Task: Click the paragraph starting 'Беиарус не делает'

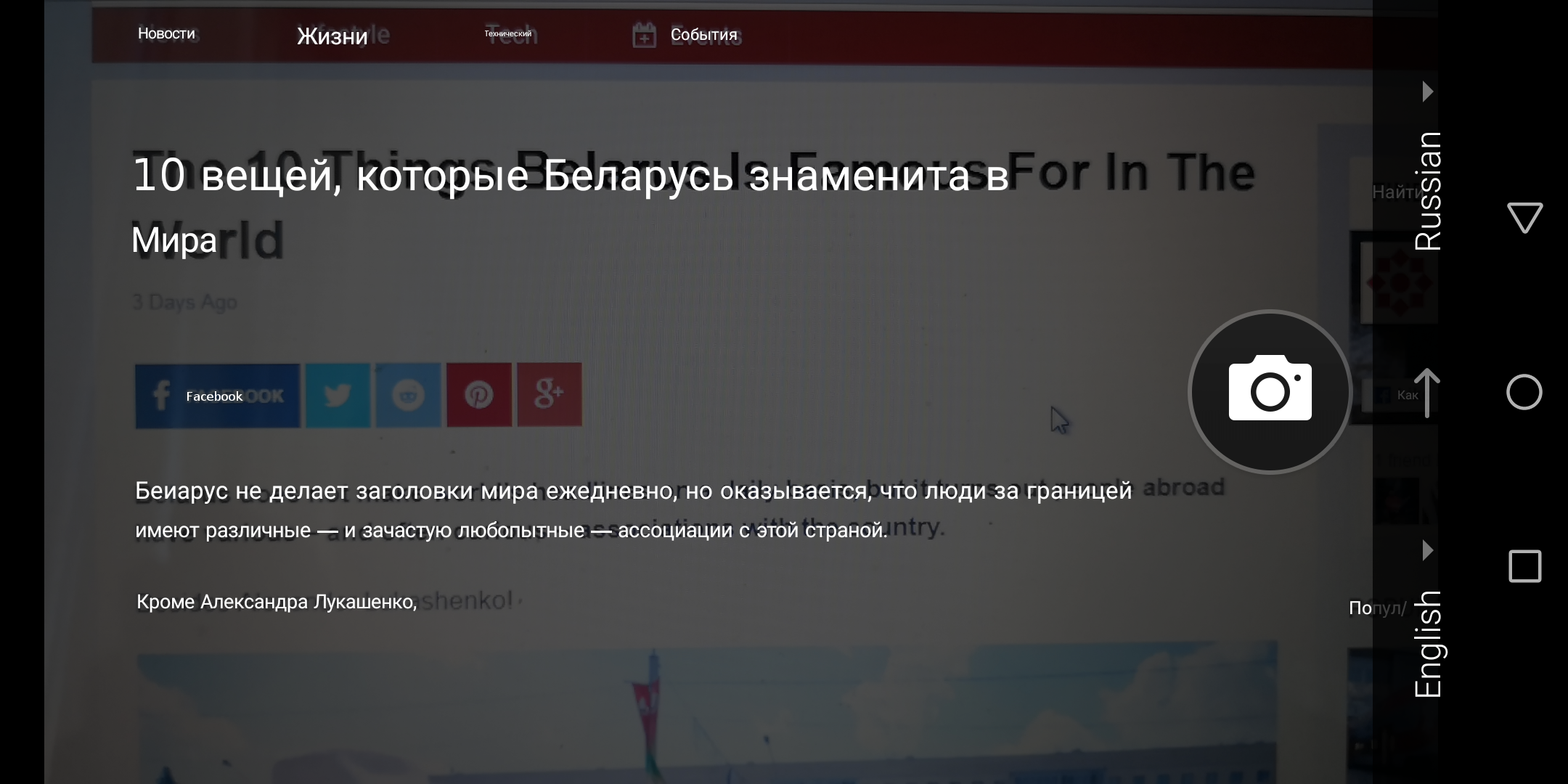Action: 633,510
